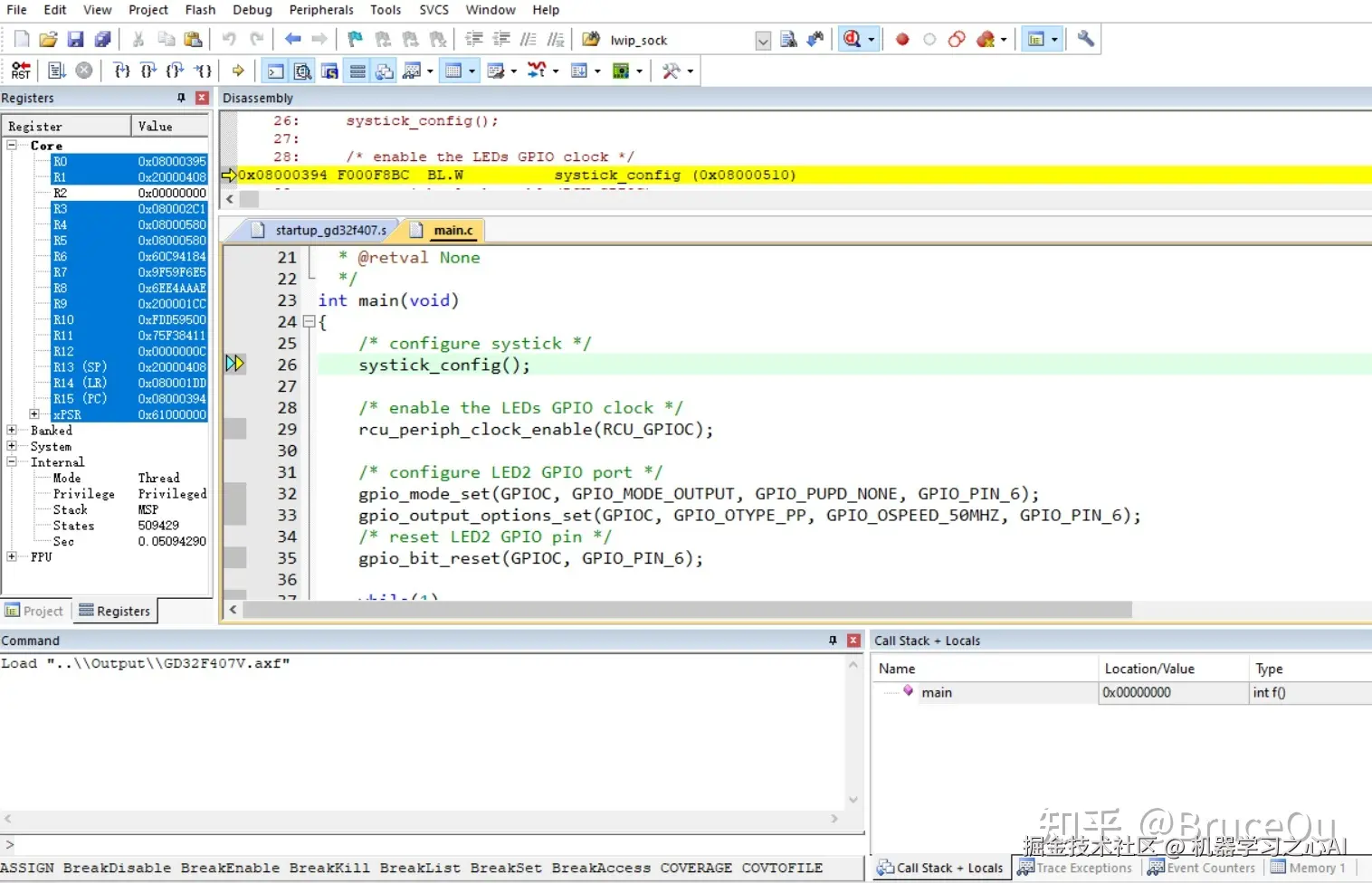The height and width of the screenshot is (883, 1372).
Task: Expand the FPU registers tree node
Action: [12, 557]
